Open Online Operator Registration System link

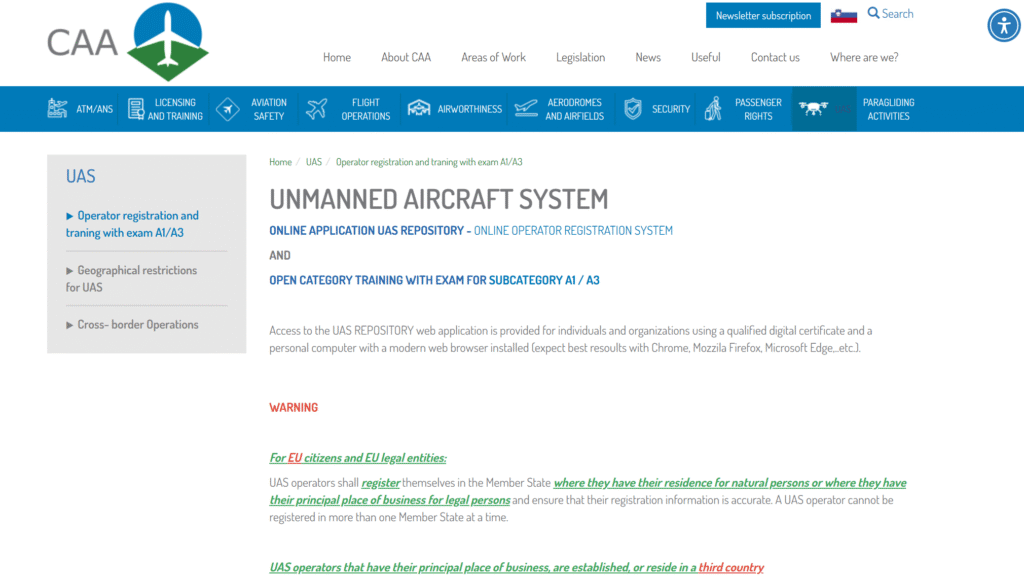coord(573,230)
